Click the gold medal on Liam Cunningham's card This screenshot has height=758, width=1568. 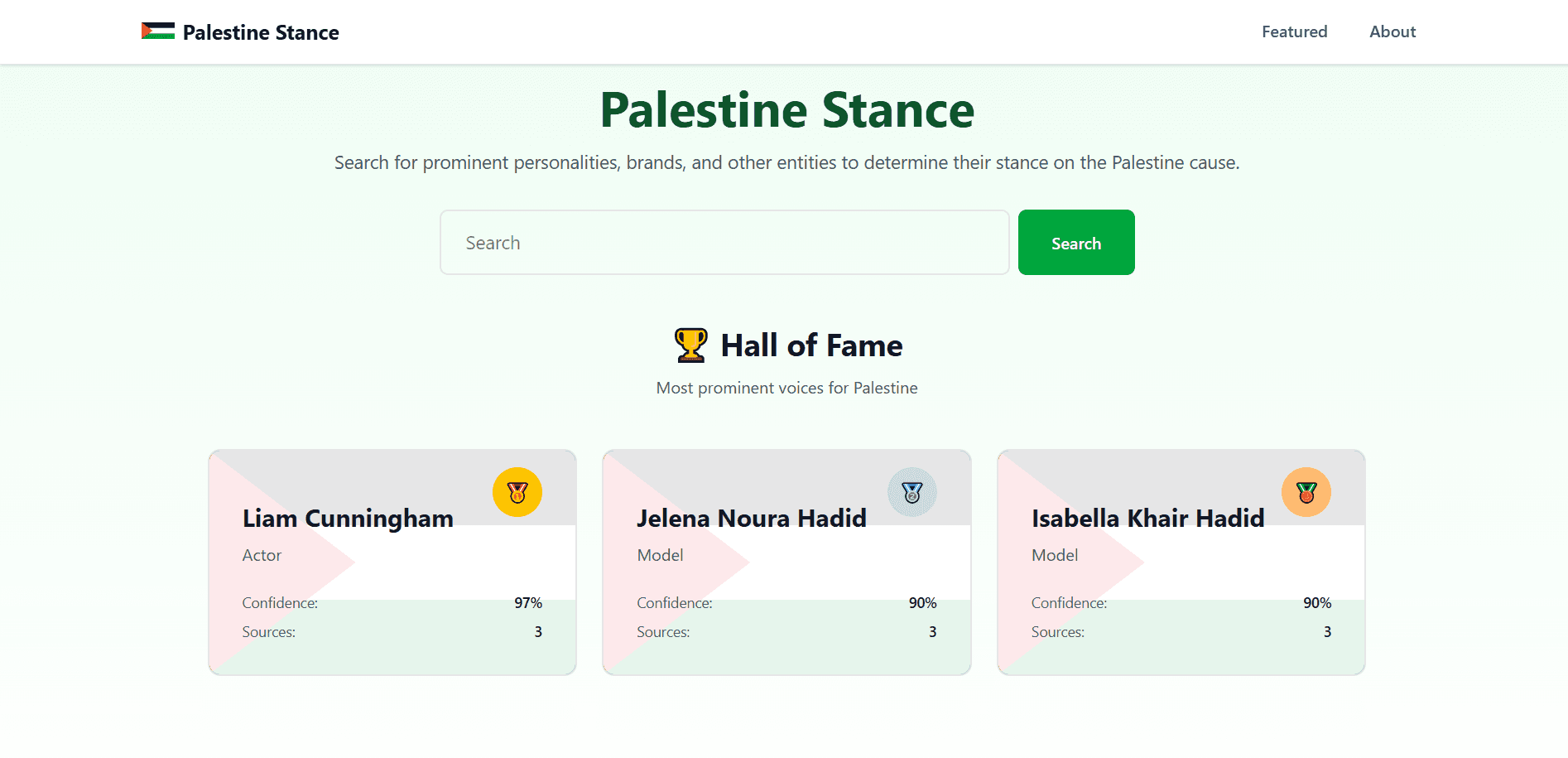517,491
